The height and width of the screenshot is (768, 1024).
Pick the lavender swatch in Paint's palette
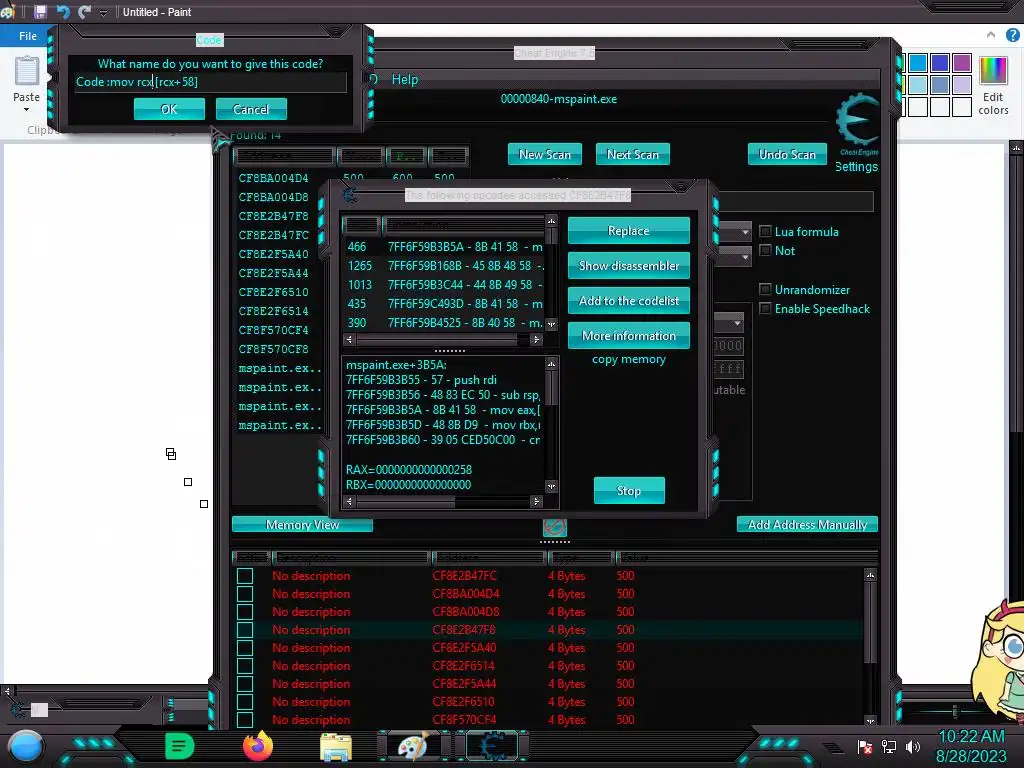pos(962,84)
